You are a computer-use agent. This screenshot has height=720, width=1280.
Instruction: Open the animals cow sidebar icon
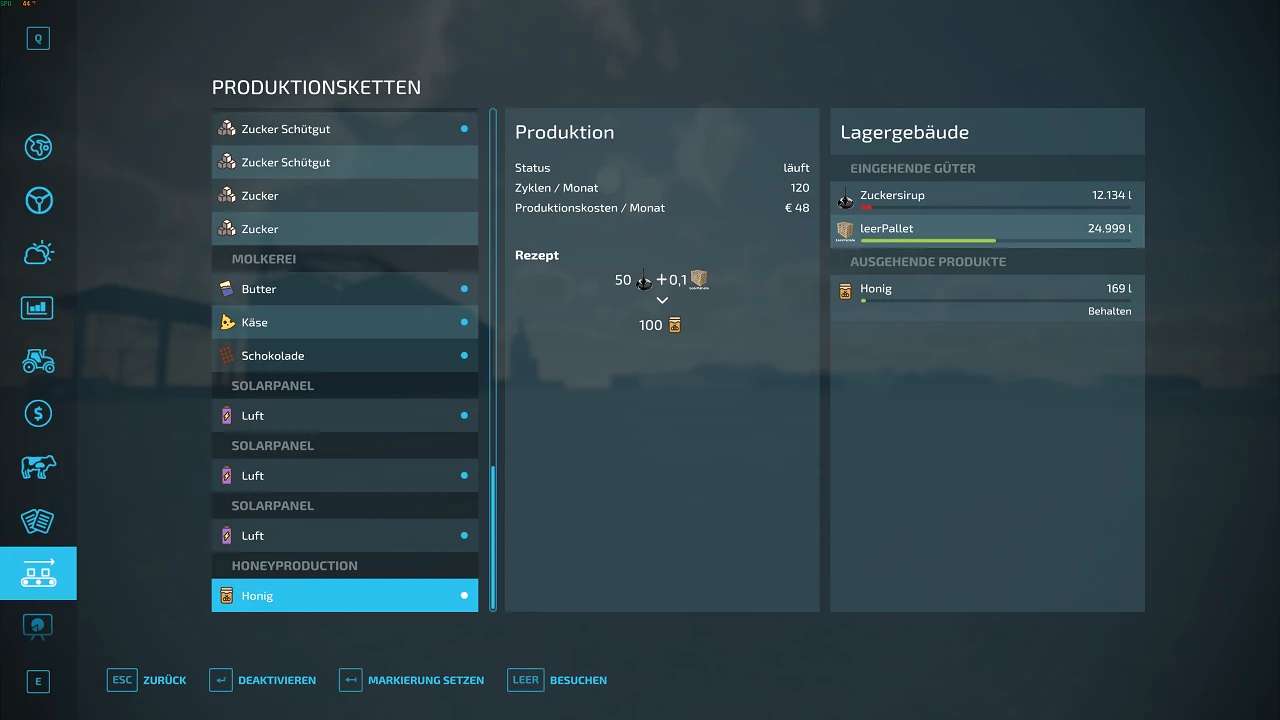click(x=38, y=467)
